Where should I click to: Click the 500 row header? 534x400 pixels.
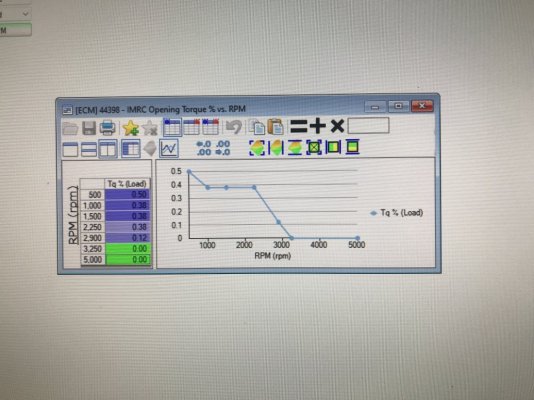[92, 194]
